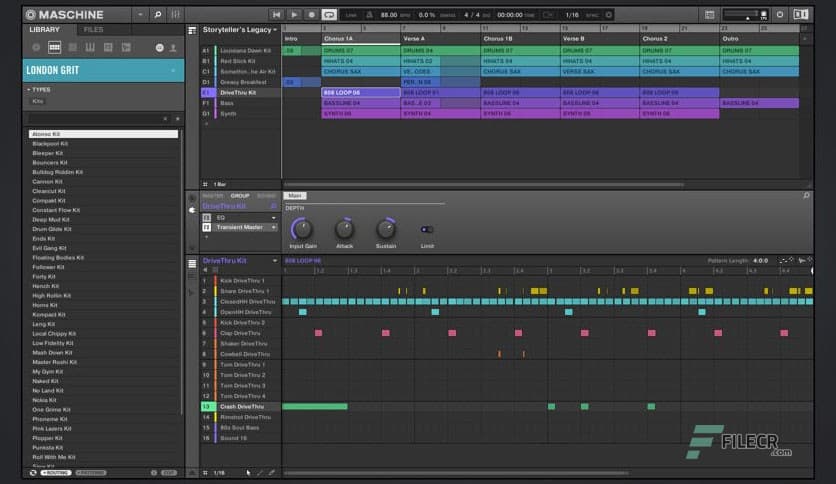Select the Effects filter icon in browser
The height and width of the screenshot is (484, 836).
point(108,47)
